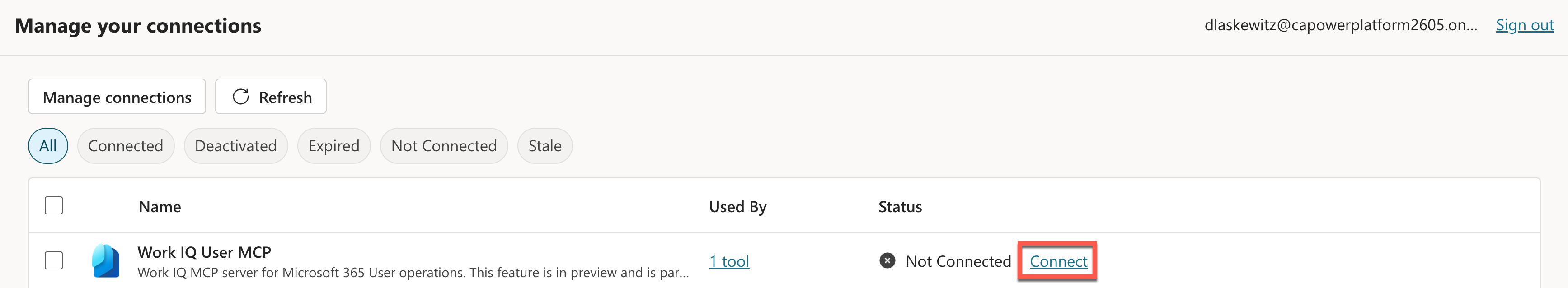Image resolution: width=1568 pixels, height=288 pixels.
Task: Click the Not Connected status icon
Action: point(889,261)
